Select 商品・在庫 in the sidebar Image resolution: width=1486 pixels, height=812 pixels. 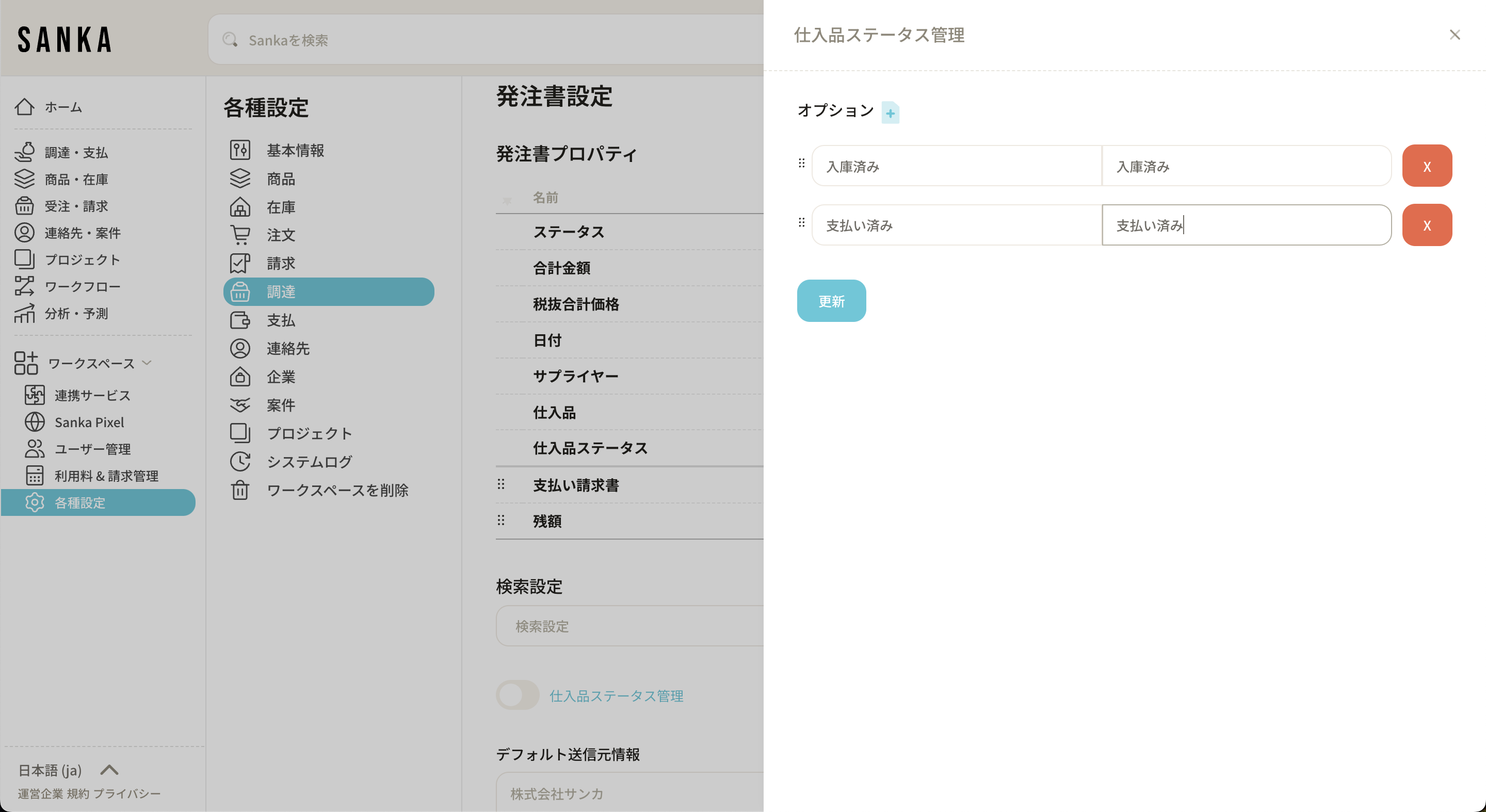point(76,180)
